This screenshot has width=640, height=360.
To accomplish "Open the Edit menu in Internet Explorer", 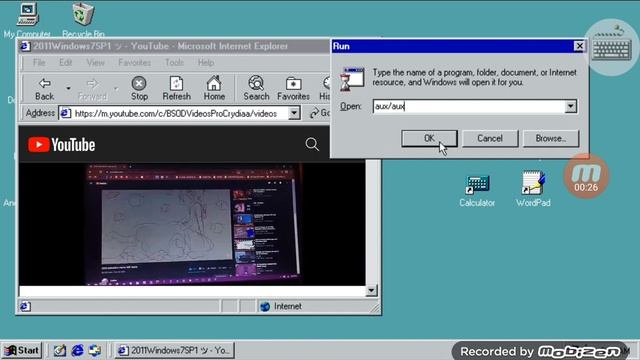I will (x=65, y=62).
